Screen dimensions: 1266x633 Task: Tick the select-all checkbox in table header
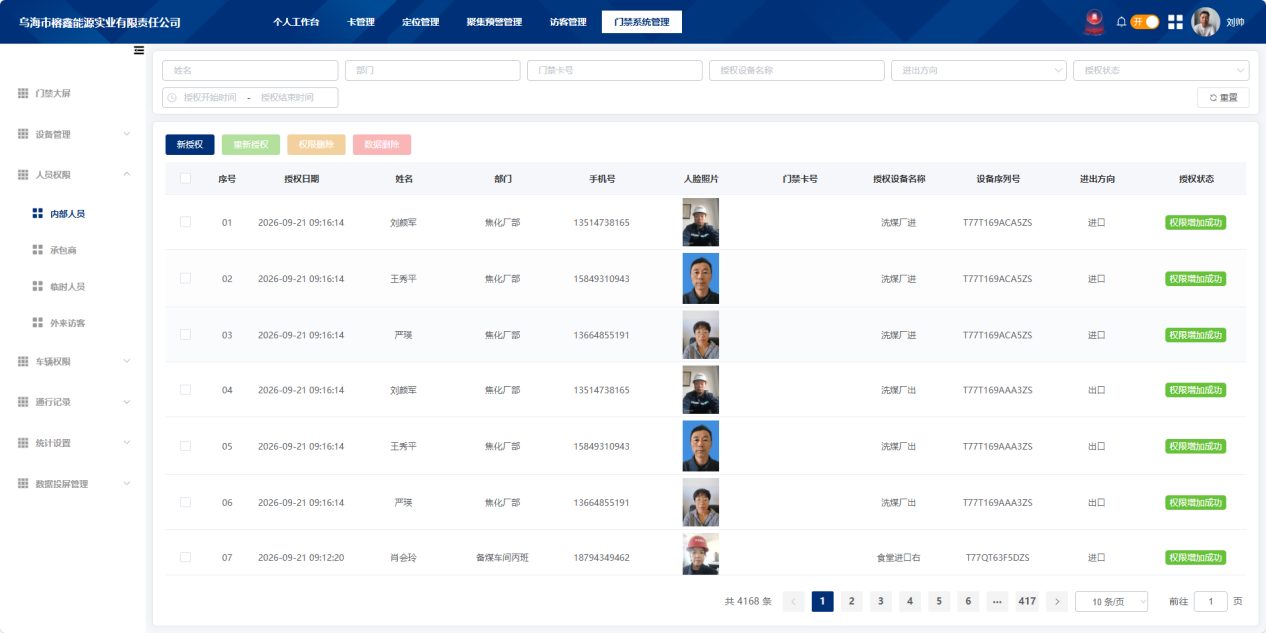point(185,179)
